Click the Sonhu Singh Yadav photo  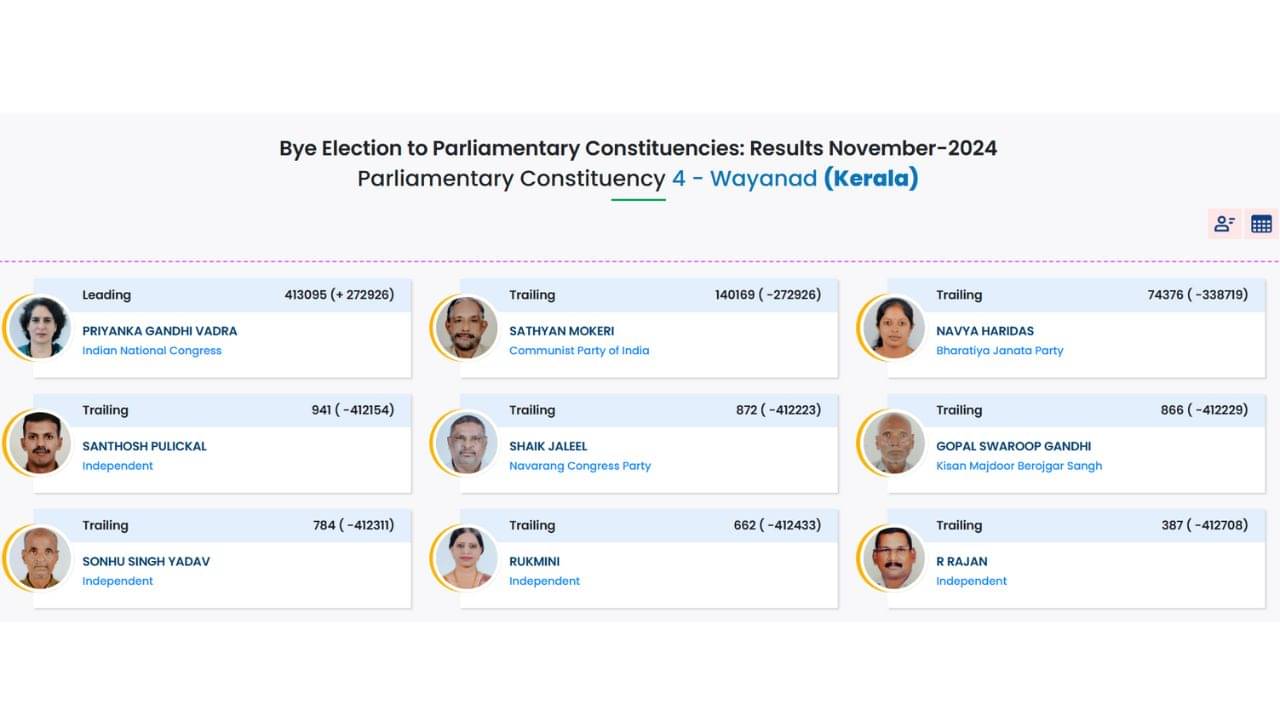click(x=40, y=557)
